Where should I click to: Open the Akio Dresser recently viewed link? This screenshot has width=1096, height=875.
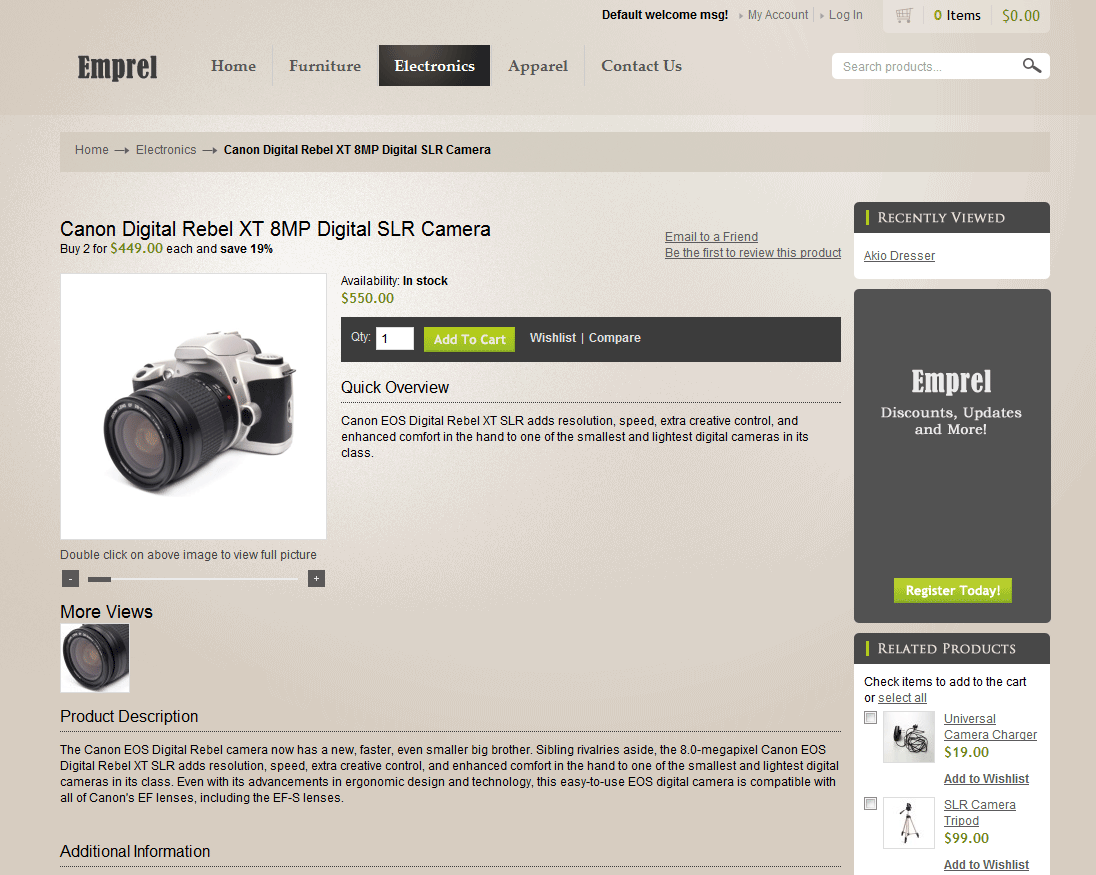coord(899,256)
